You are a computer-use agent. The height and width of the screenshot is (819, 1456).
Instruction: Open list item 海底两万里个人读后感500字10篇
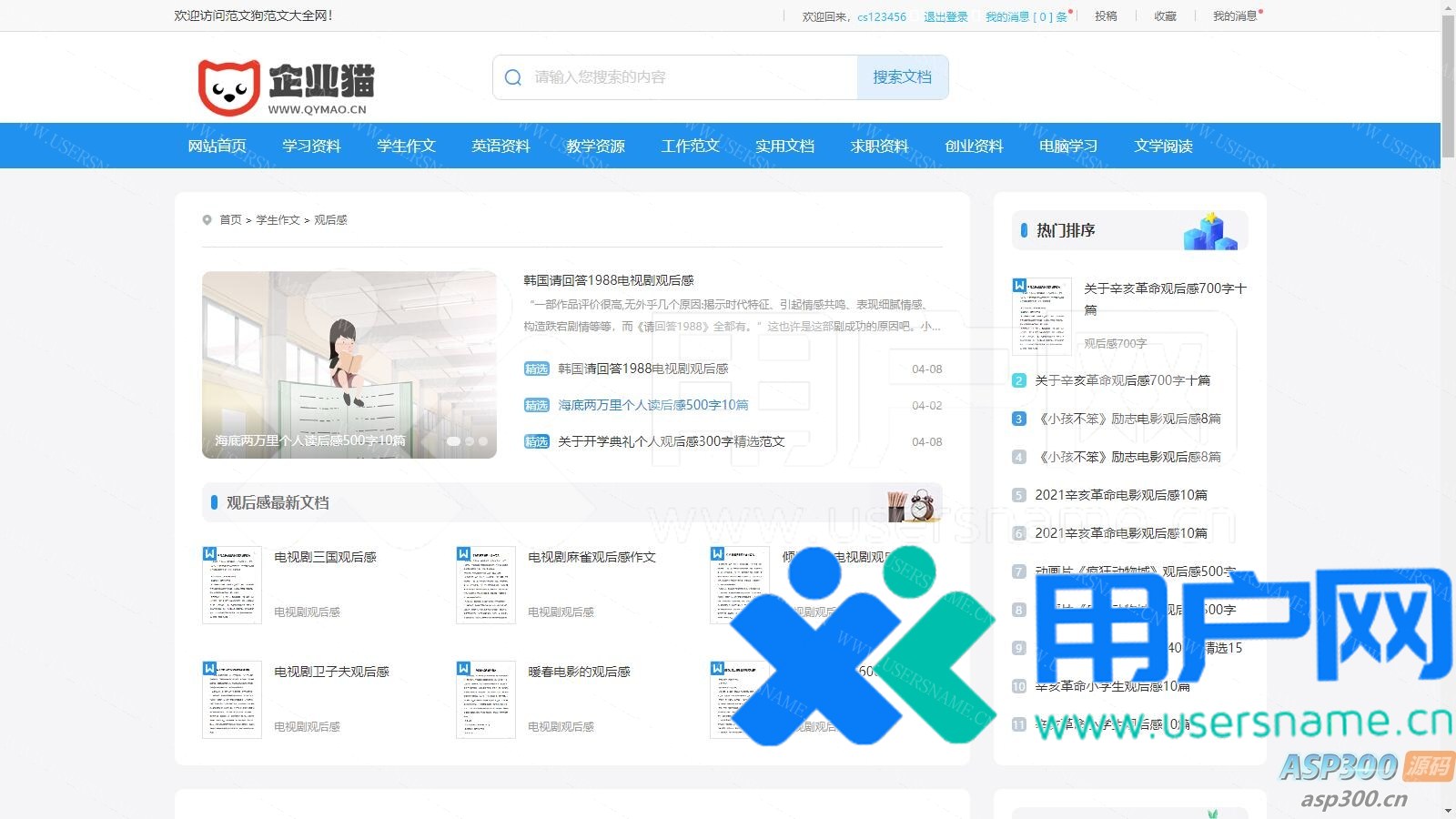tap(653, 405)
